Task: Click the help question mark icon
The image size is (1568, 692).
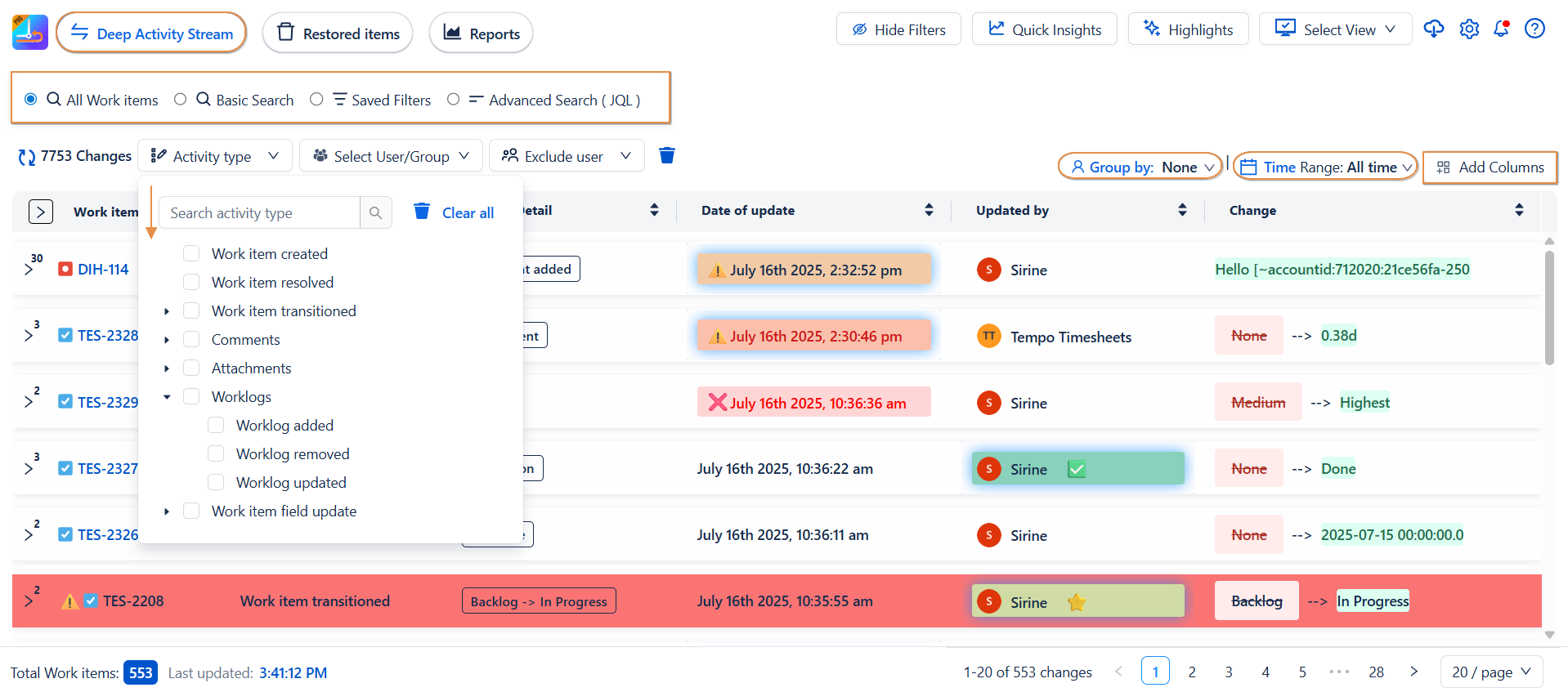Action: coord(1534,29)
